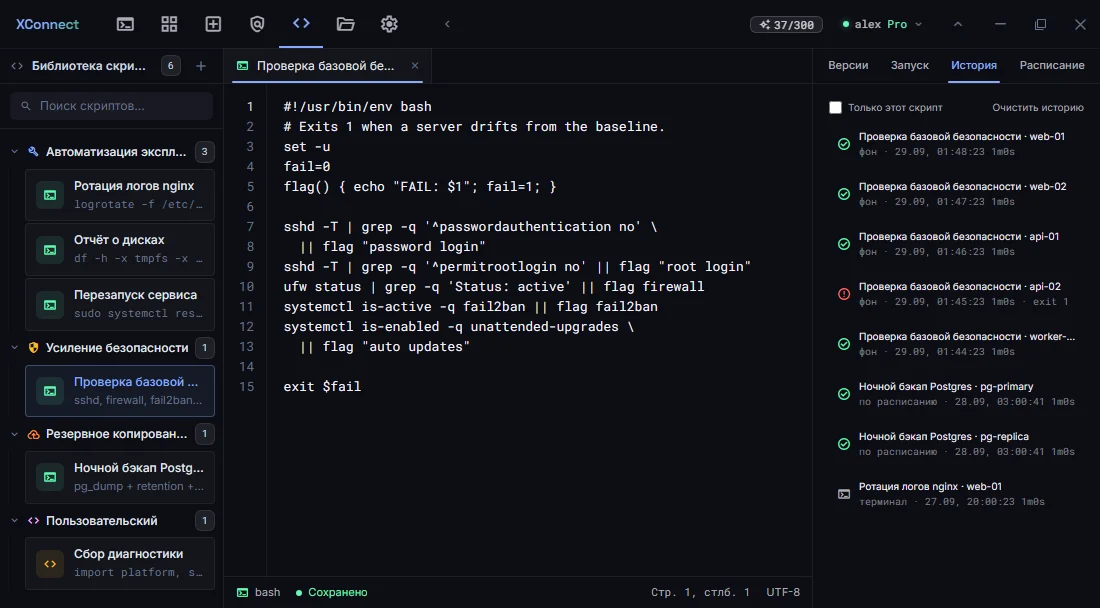The height and width of the screenshot is (608, 1100).
Task: Open the api-01 security check history entry
Action: (957, 243)
